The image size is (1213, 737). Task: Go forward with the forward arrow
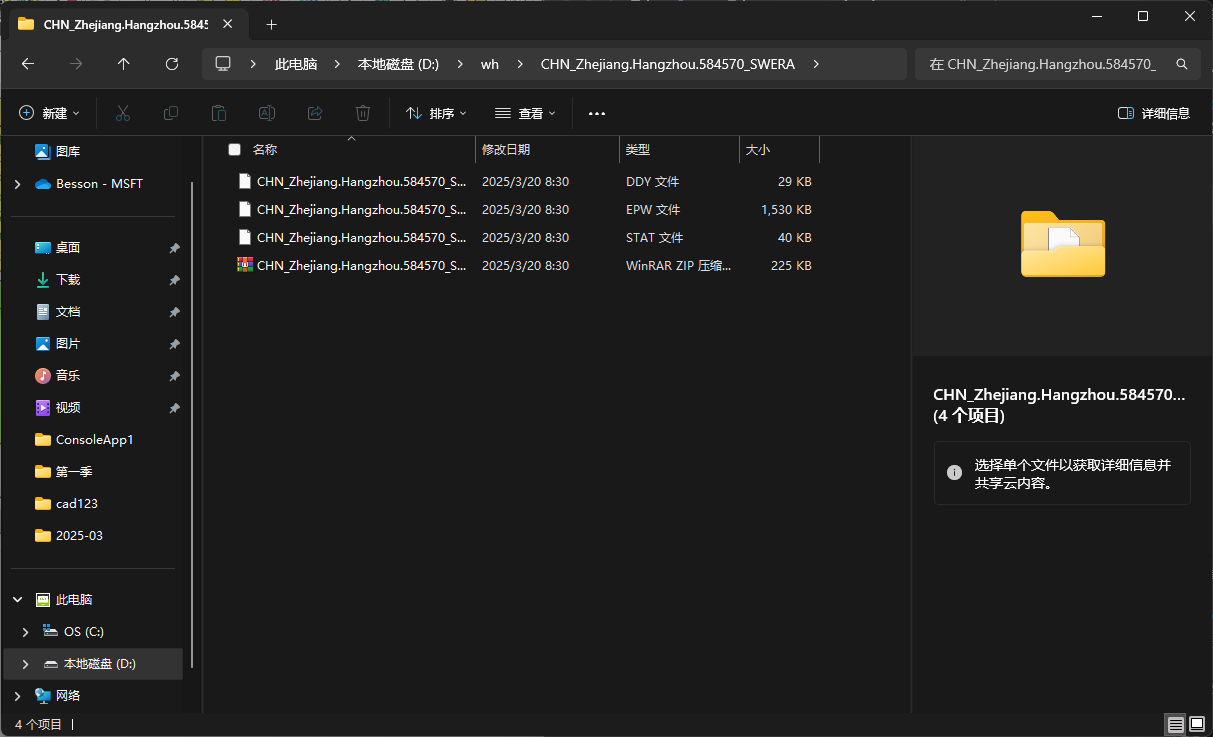76,63
